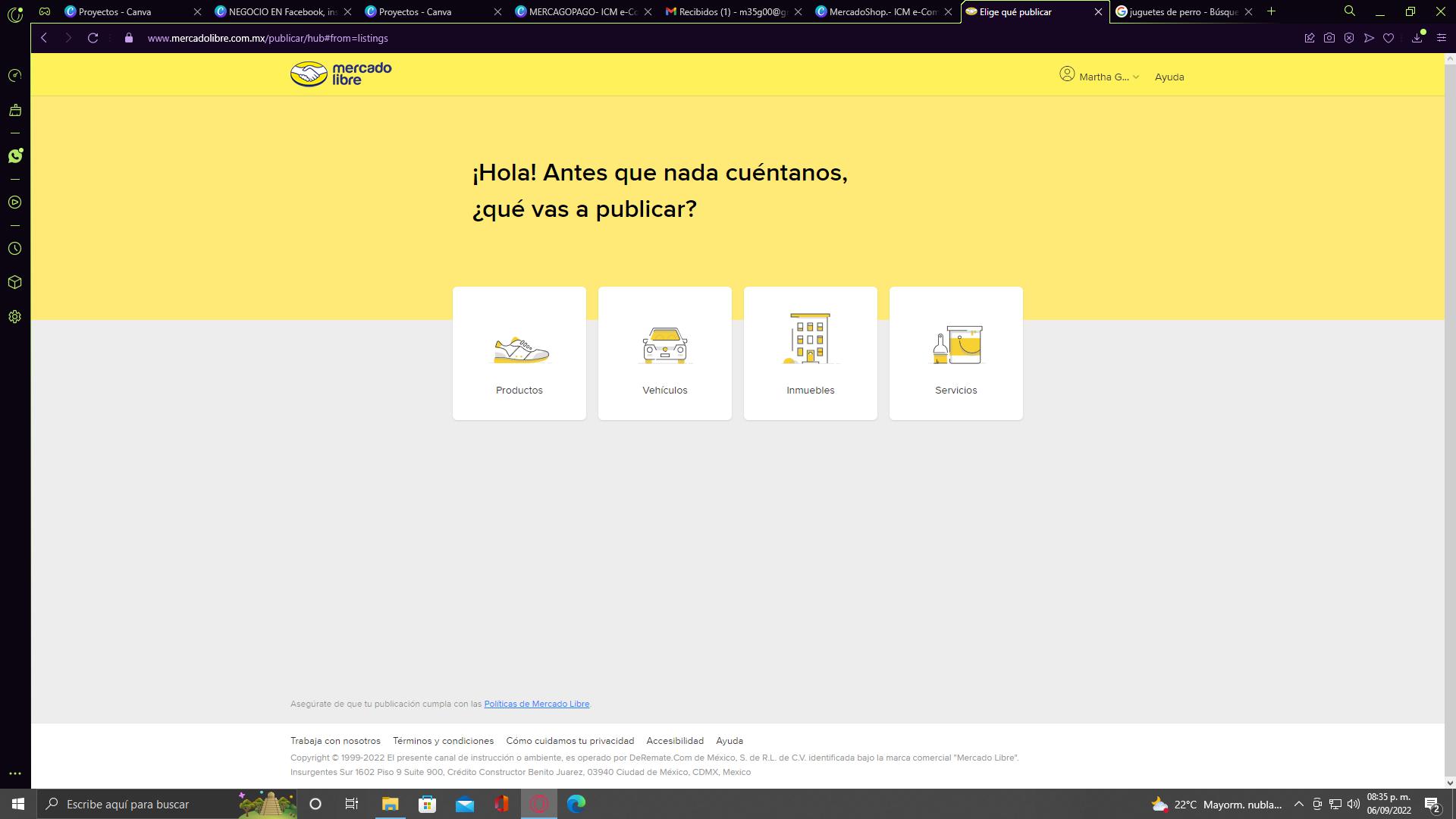
Task: Click the browser snapshot camera icon
Action: click(x=1329, y=38)
